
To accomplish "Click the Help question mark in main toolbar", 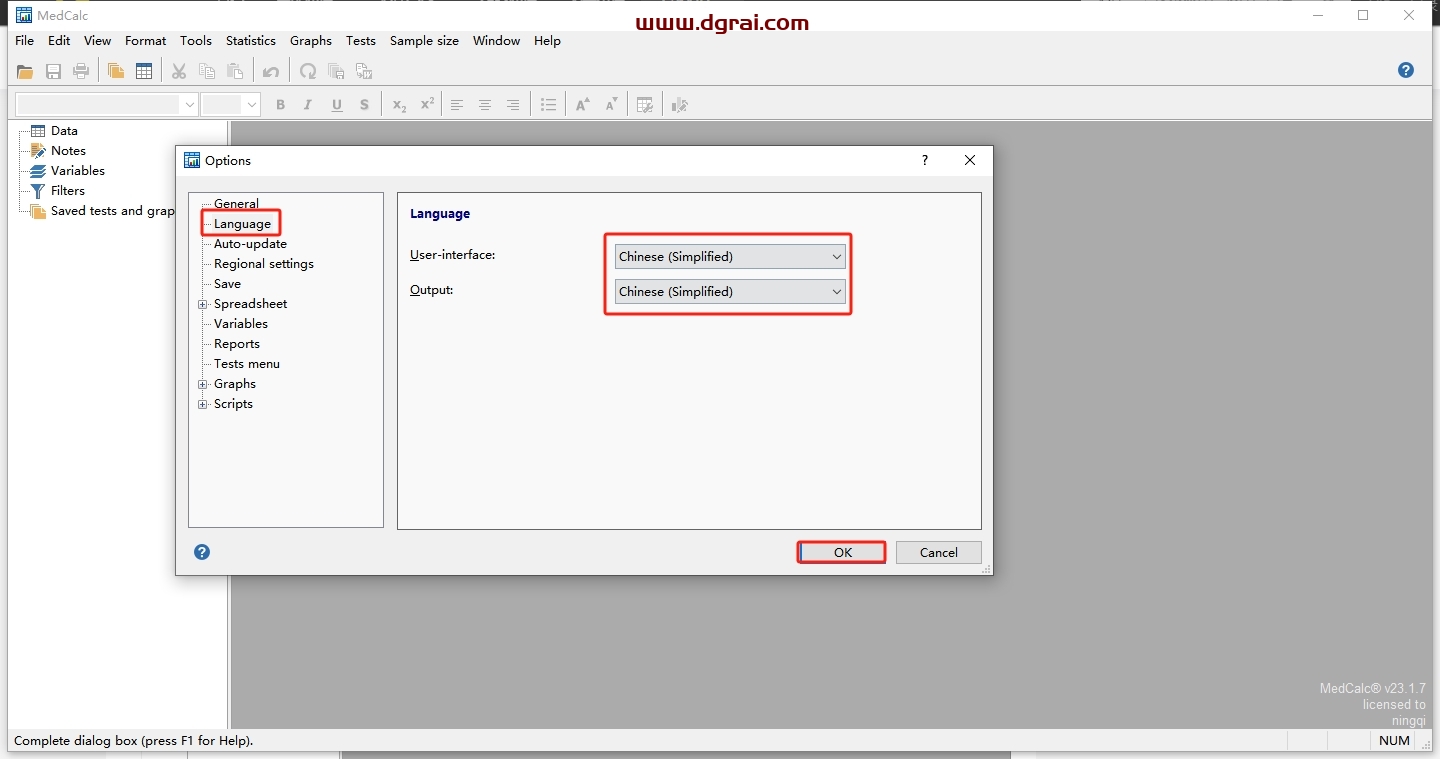I will point(1406,70).
